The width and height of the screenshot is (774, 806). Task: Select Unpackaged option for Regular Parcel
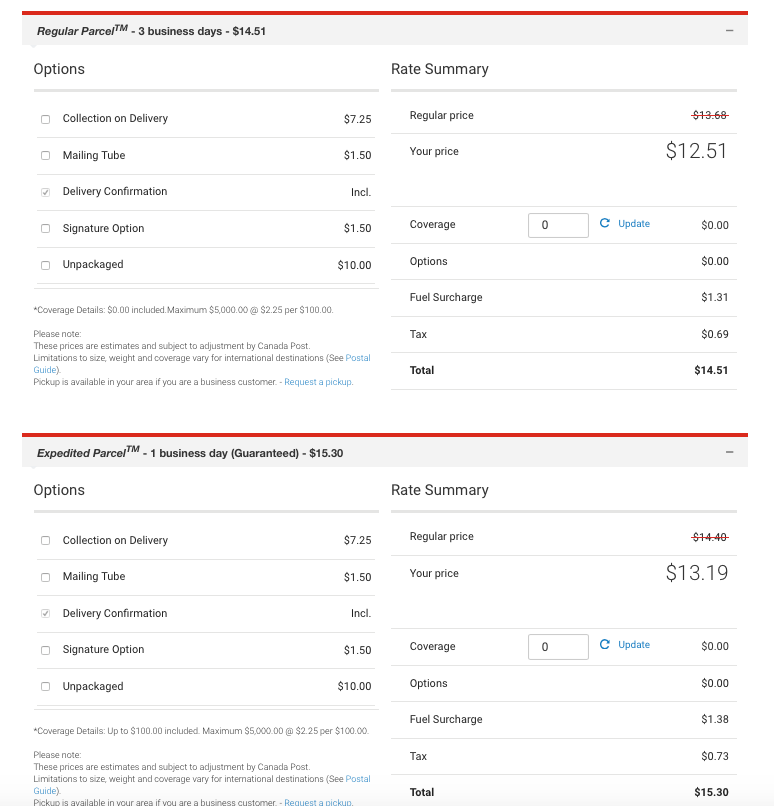click(45, 265)
